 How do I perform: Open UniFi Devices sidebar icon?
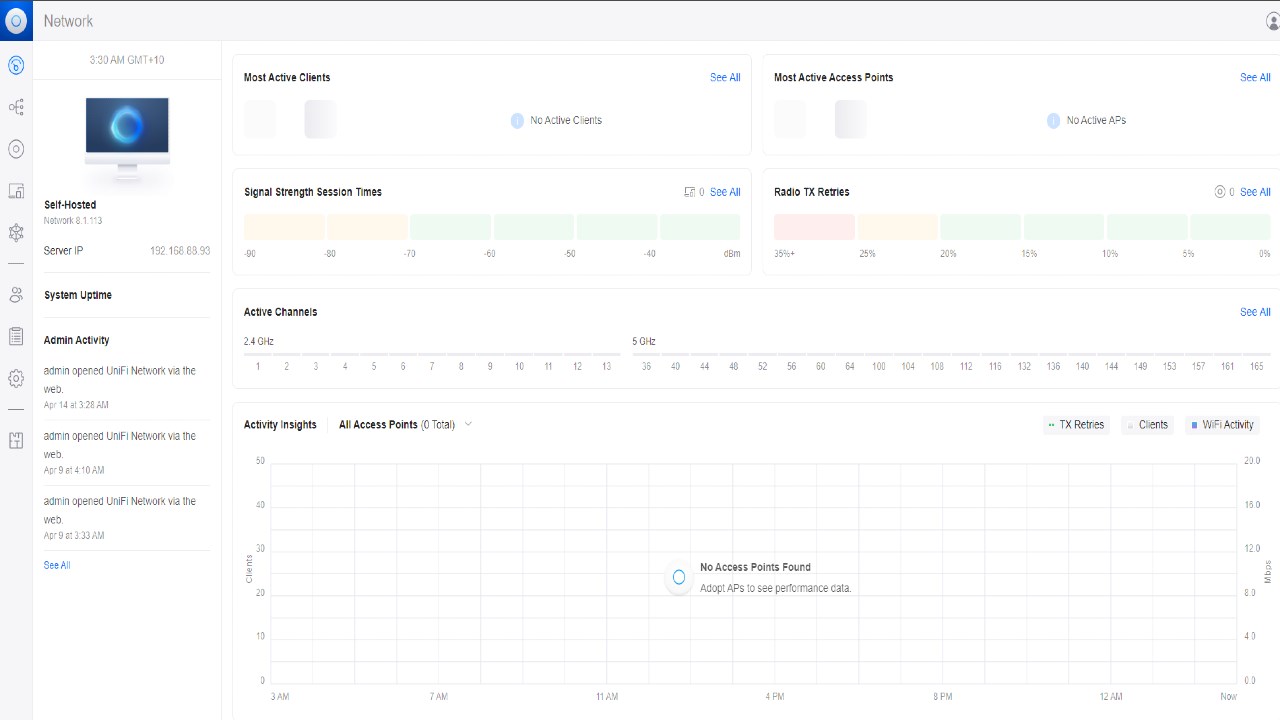pos(16,149)
